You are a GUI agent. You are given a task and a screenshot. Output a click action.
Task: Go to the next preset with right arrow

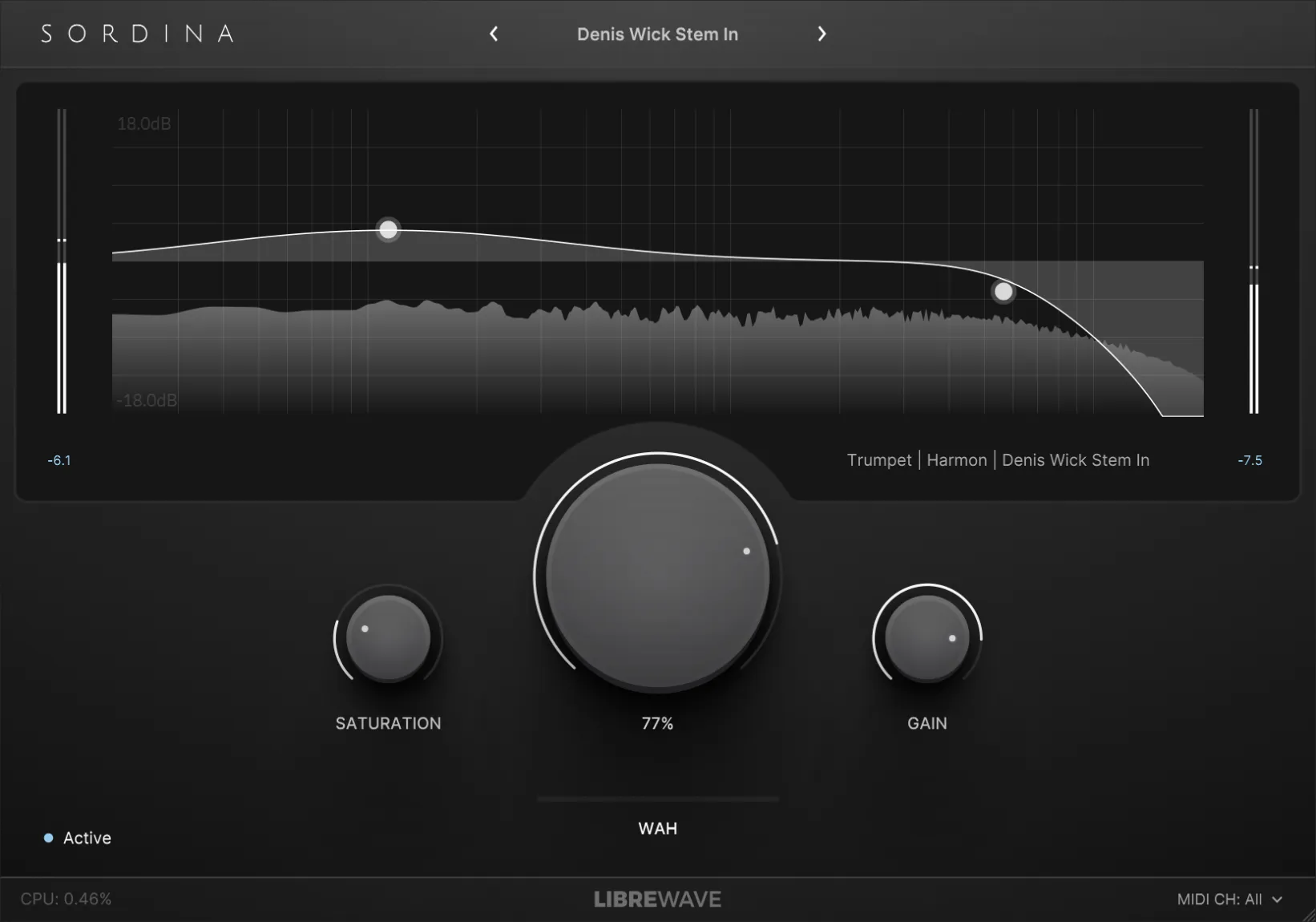(x=821, y=34)
